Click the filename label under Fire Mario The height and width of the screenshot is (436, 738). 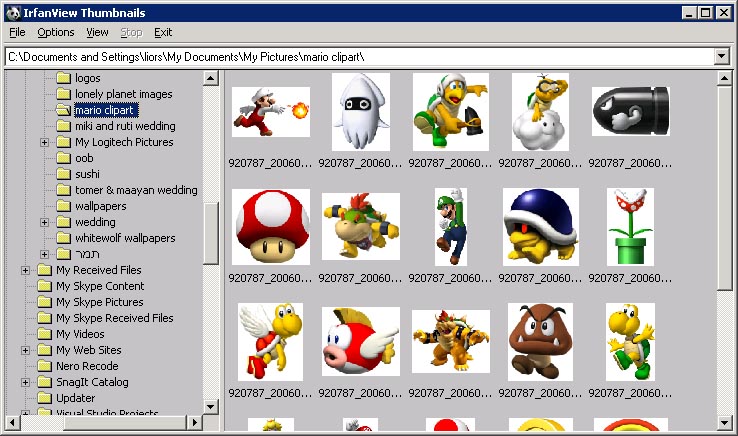tap(270, 163)
